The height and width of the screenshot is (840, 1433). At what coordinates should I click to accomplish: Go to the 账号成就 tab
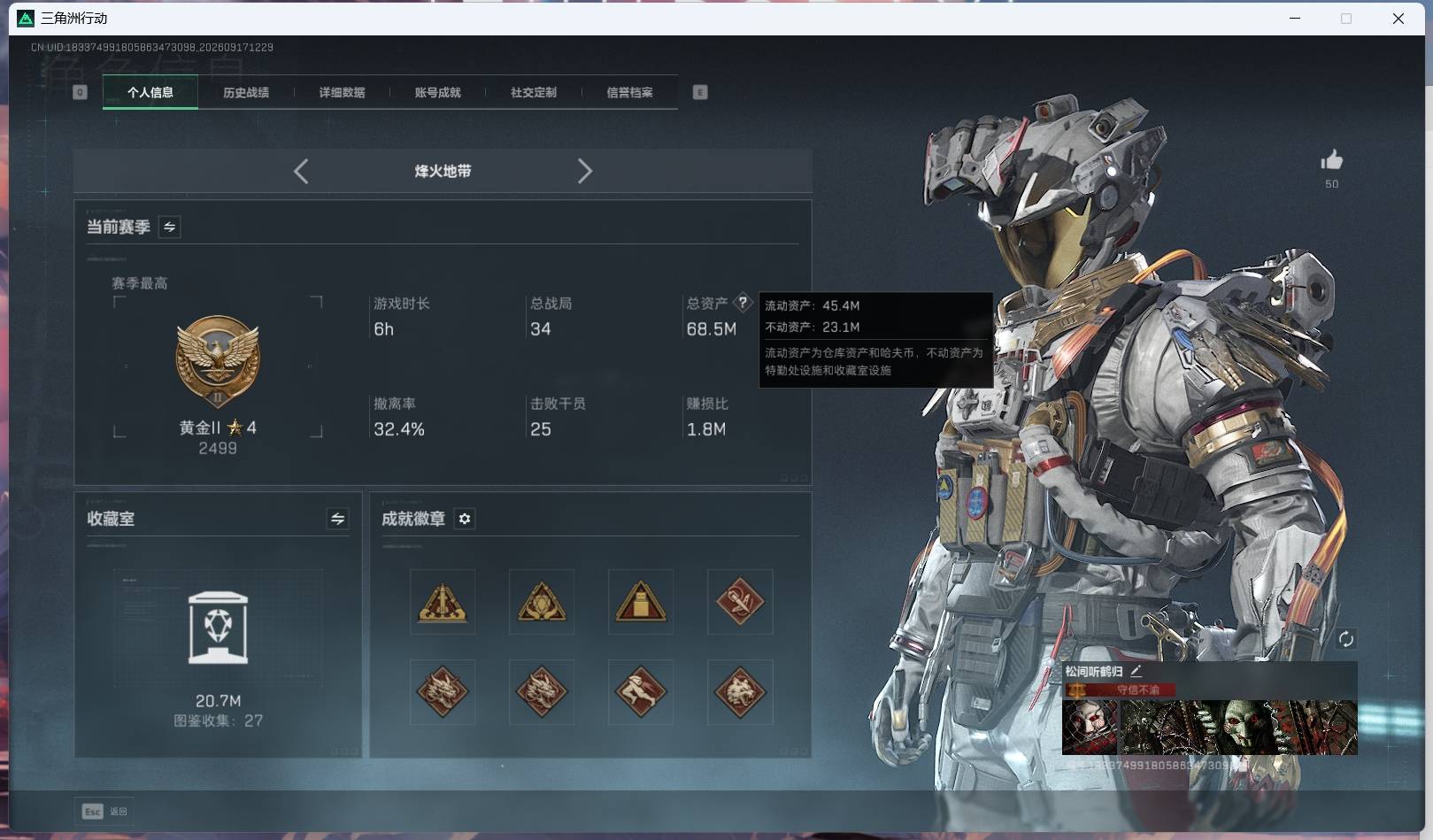pyautogui.click(x=437, y=92)
